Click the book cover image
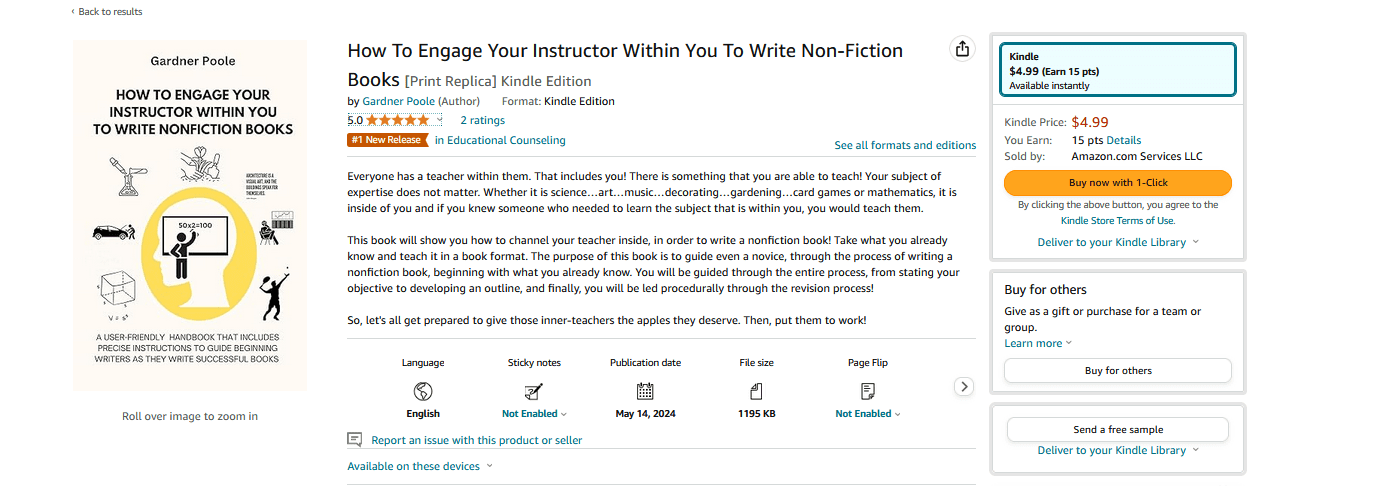 click(x=190, y=215)
